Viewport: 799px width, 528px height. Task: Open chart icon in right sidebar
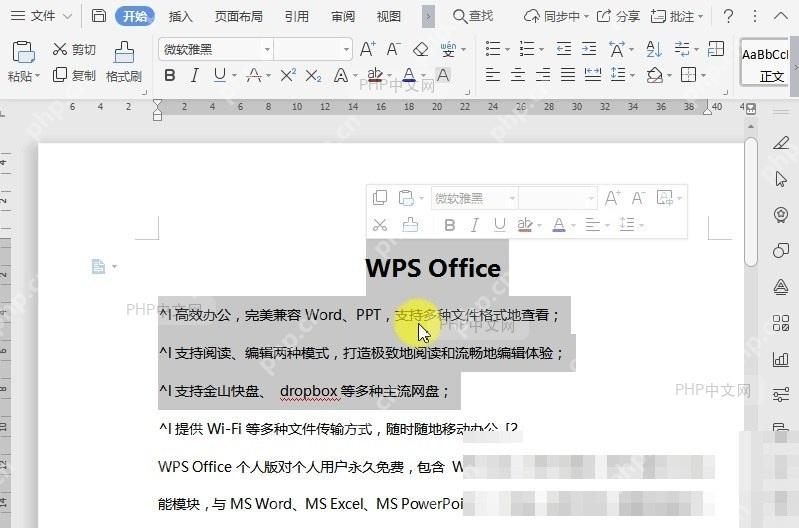(x=781, y=359)
